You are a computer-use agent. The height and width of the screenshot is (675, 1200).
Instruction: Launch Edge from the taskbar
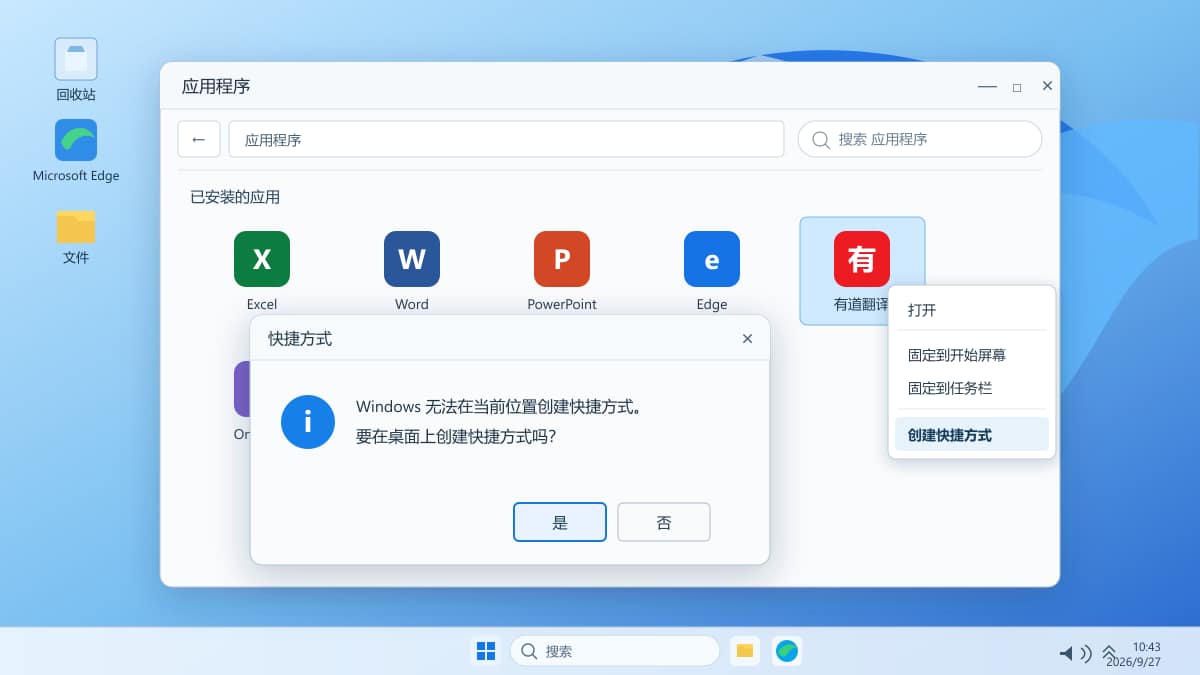coord(787,651)
